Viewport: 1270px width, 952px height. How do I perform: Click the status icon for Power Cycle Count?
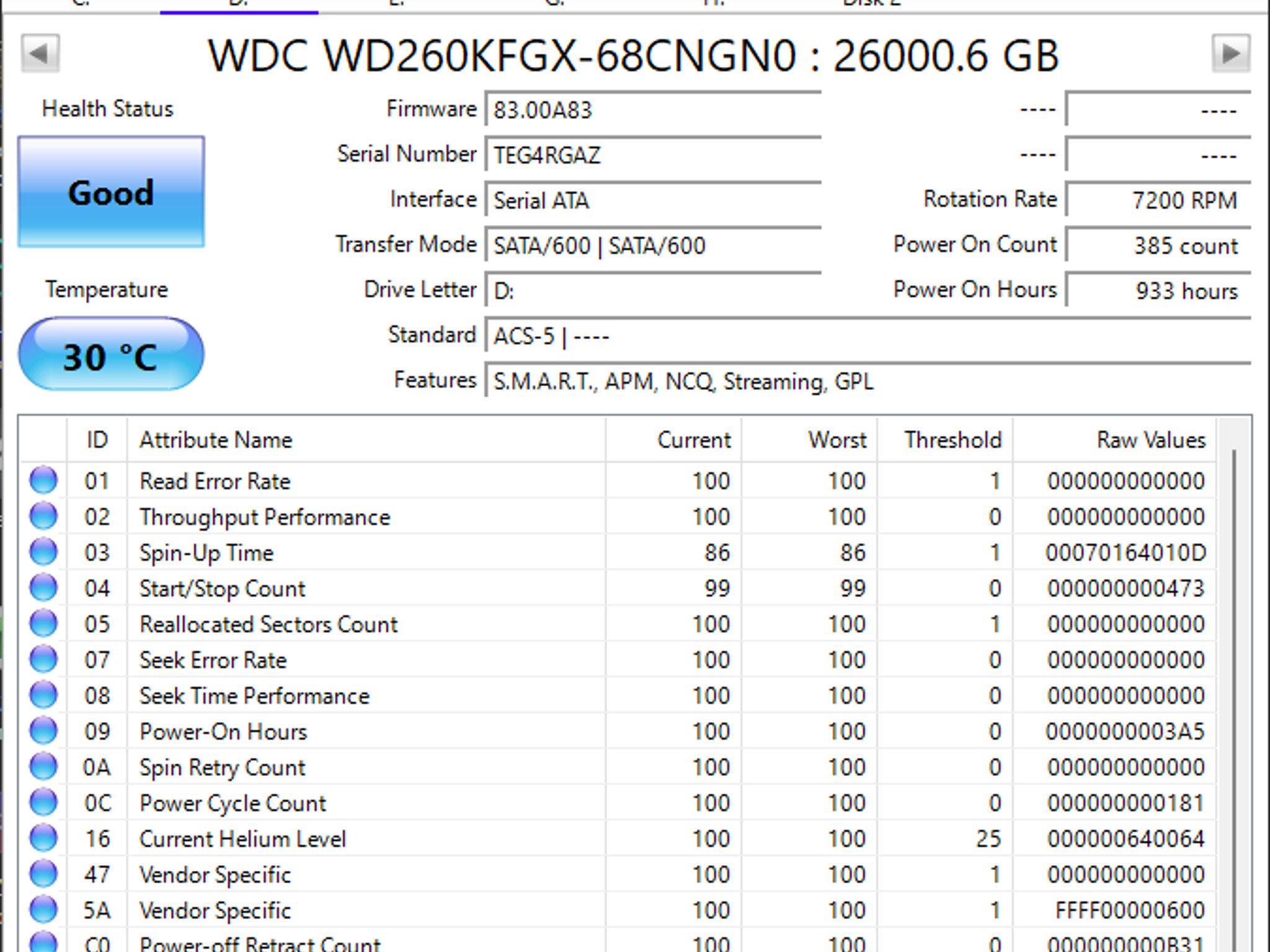(43, 803)
